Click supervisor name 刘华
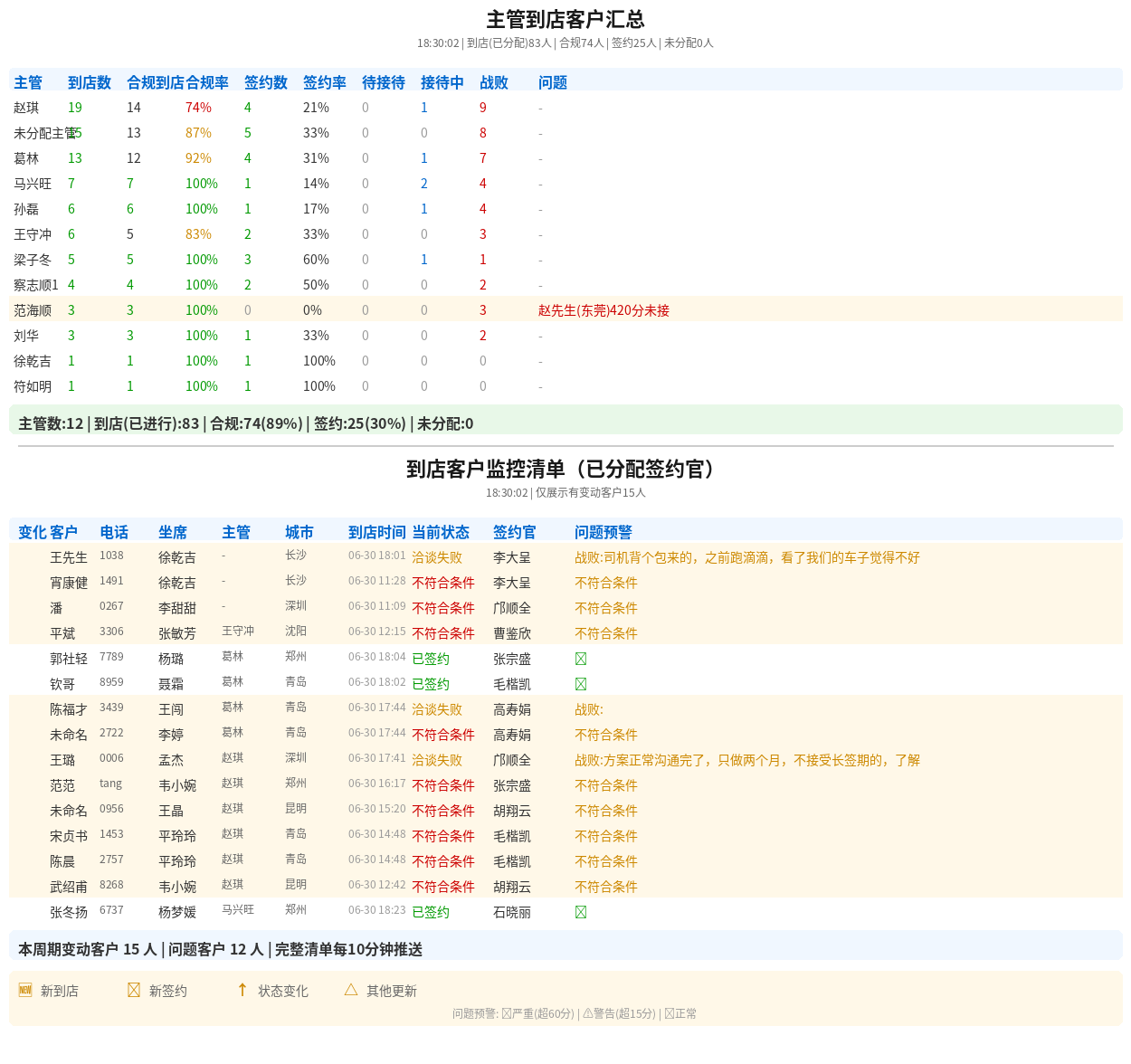 (26, 336)
